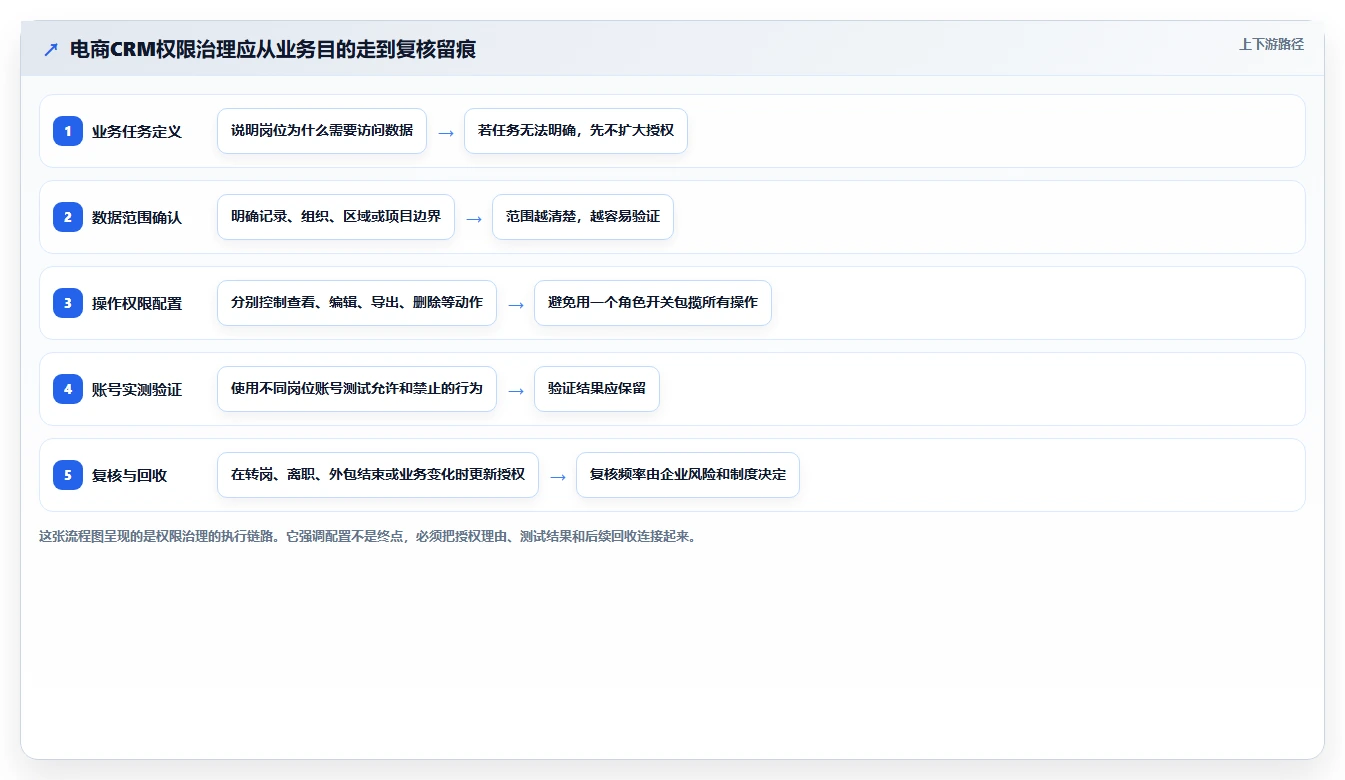Select the 验证结果应保留 box
1345x780 pixels.
pyautogui.click(x=597, y=389)
